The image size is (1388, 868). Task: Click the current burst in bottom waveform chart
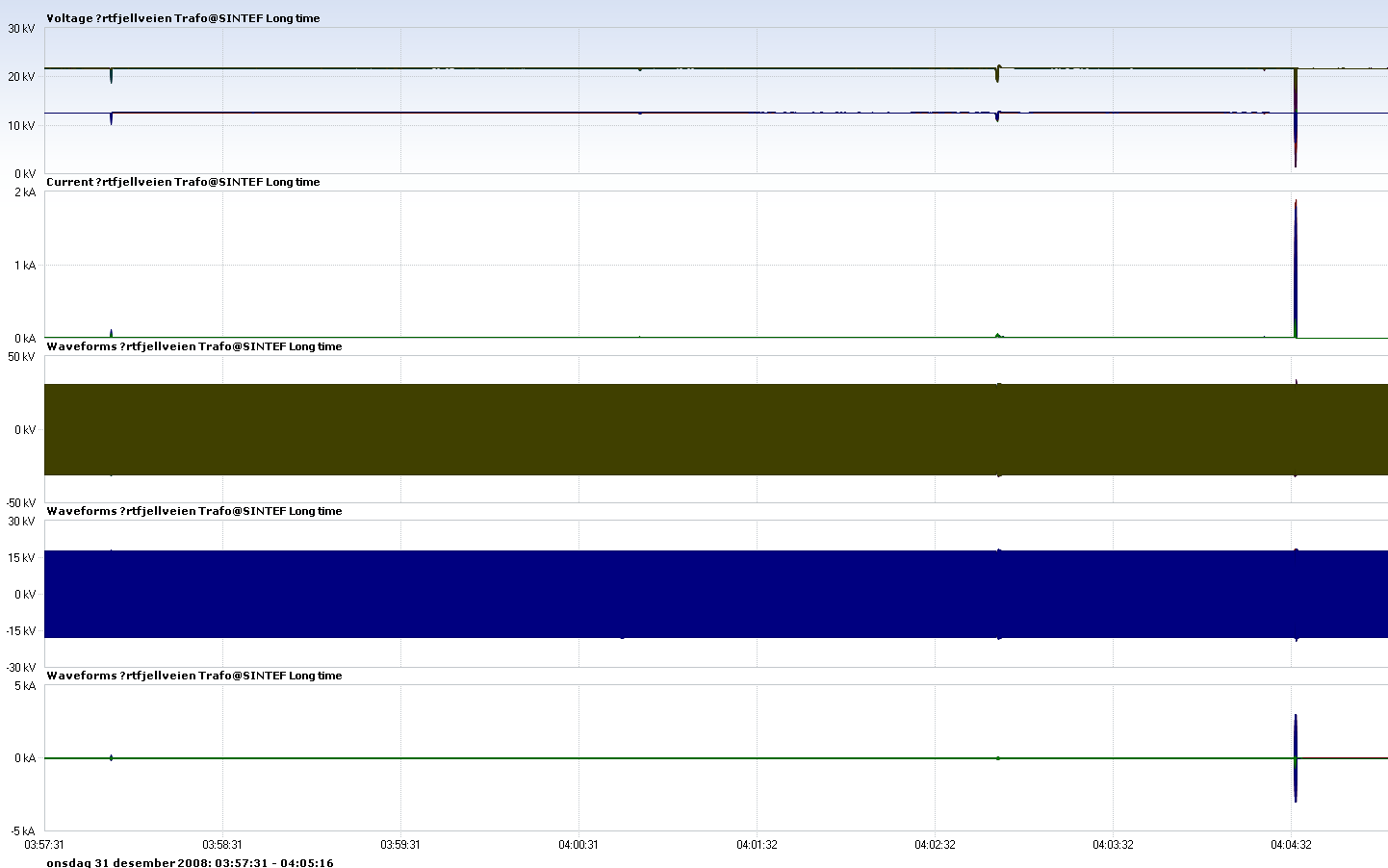(1296, 758)
